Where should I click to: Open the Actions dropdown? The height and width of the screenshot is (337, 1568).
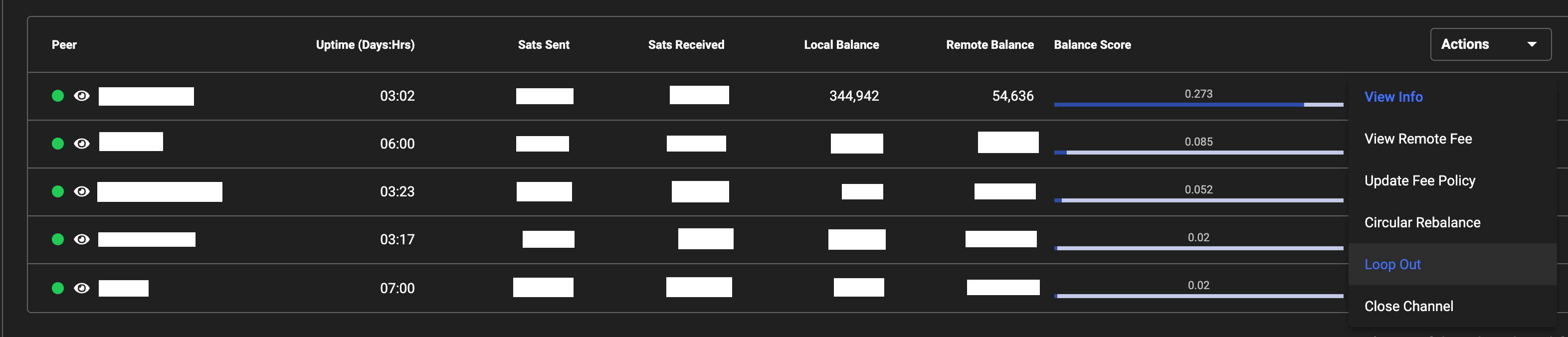pyautogui.click(x=1490, y=44)
